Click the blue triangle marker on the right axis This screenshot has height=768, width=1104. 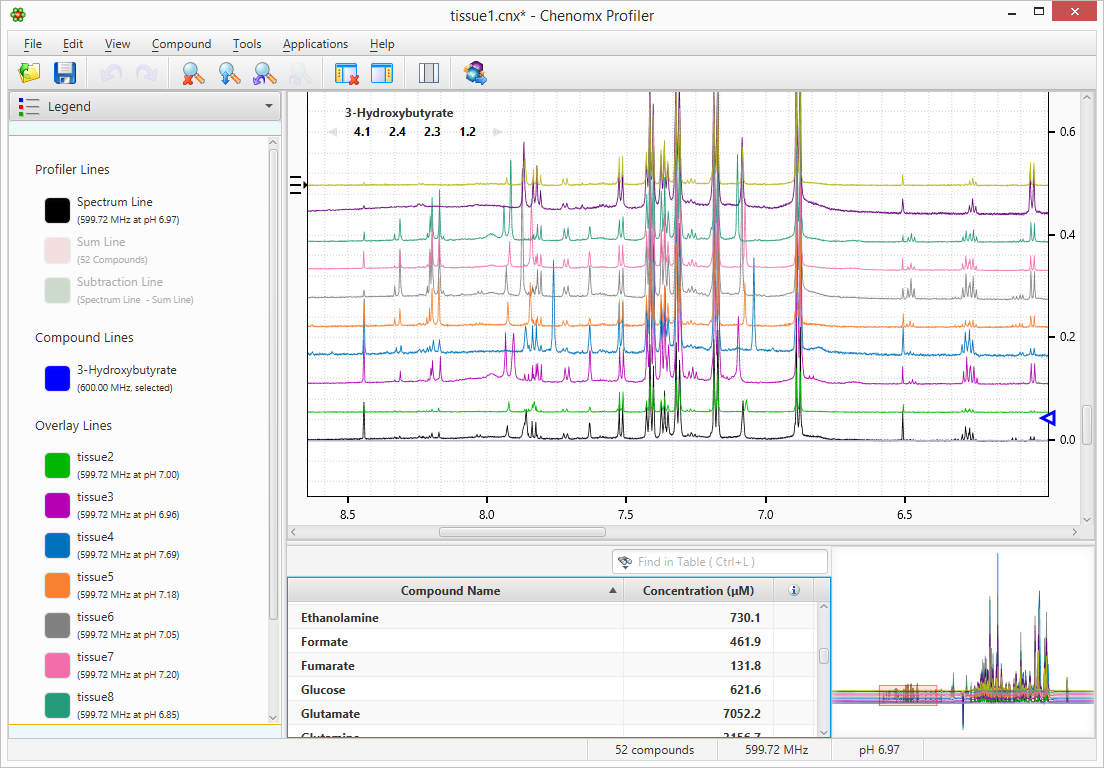pyautogui.click(x=1048, y=418)
